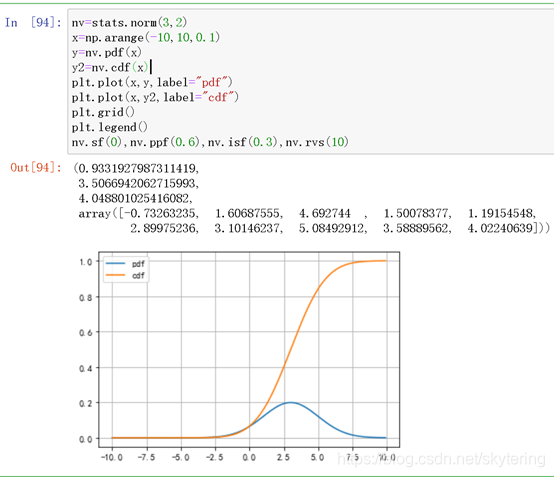Click array value 4.02240639
Viewport: 554px width, 477px height.
coord(500,228)
